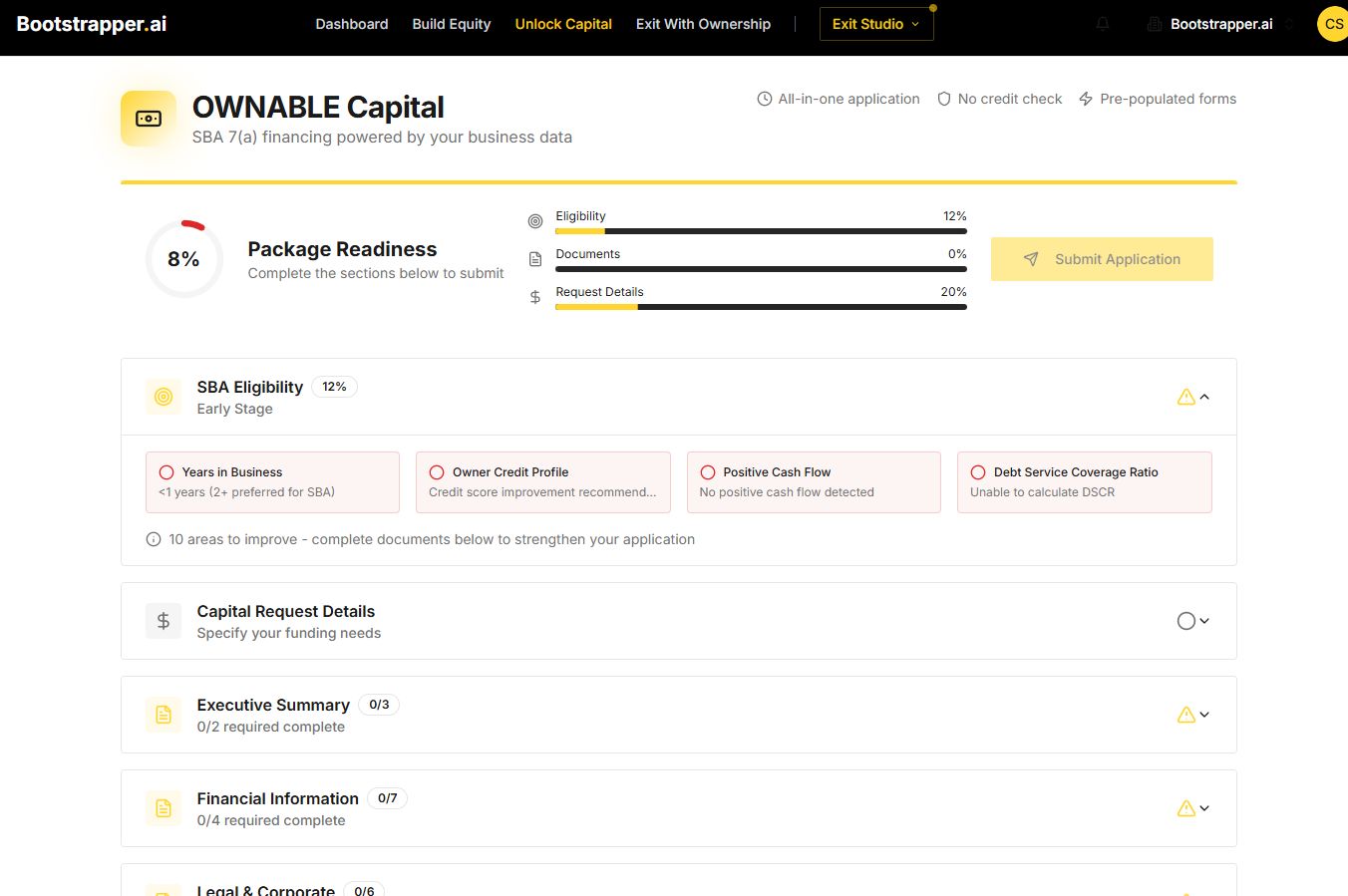Click the Submit Application button

point(1102,259)
